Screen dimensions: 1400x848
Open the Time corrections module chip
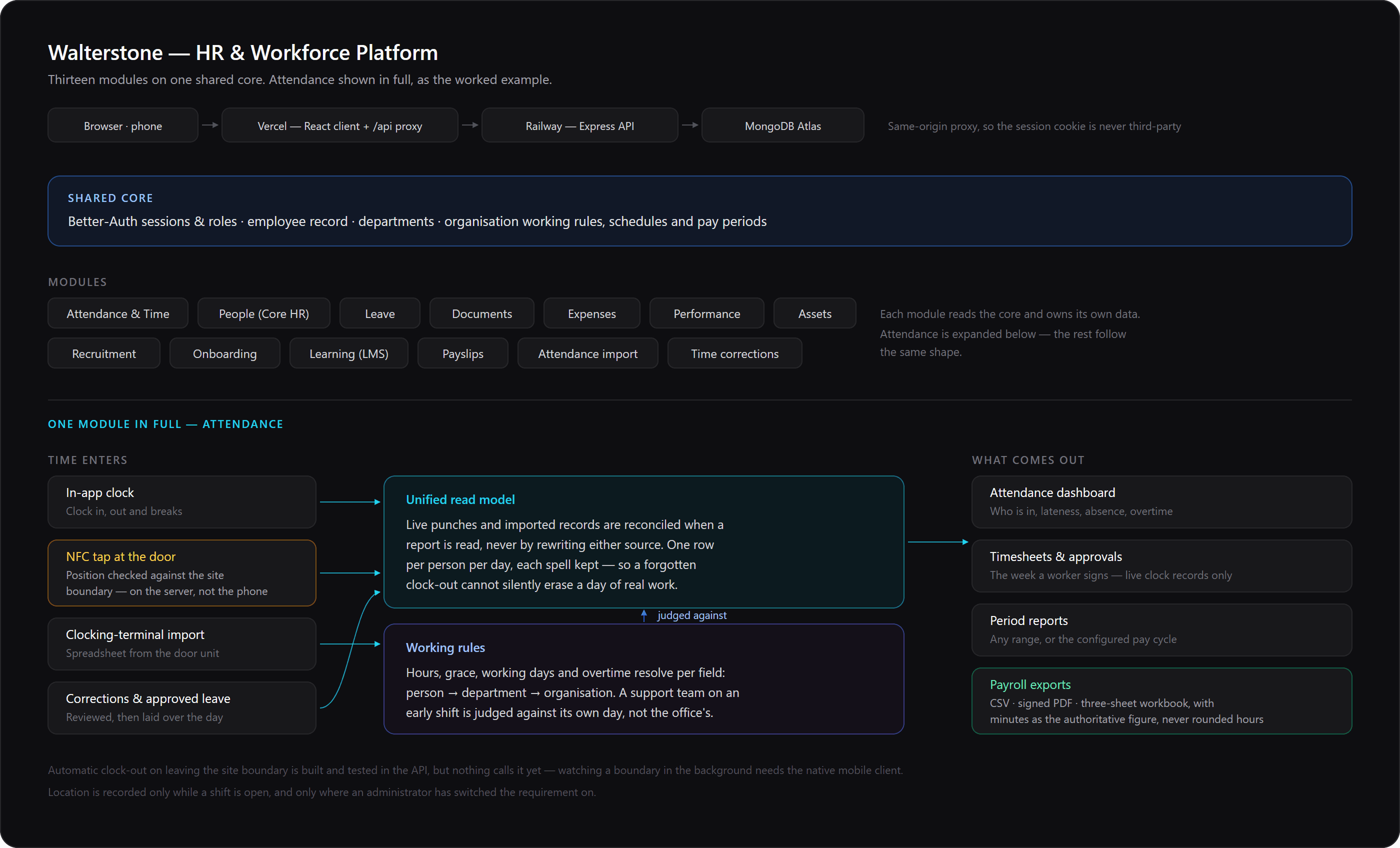(734, 353)
